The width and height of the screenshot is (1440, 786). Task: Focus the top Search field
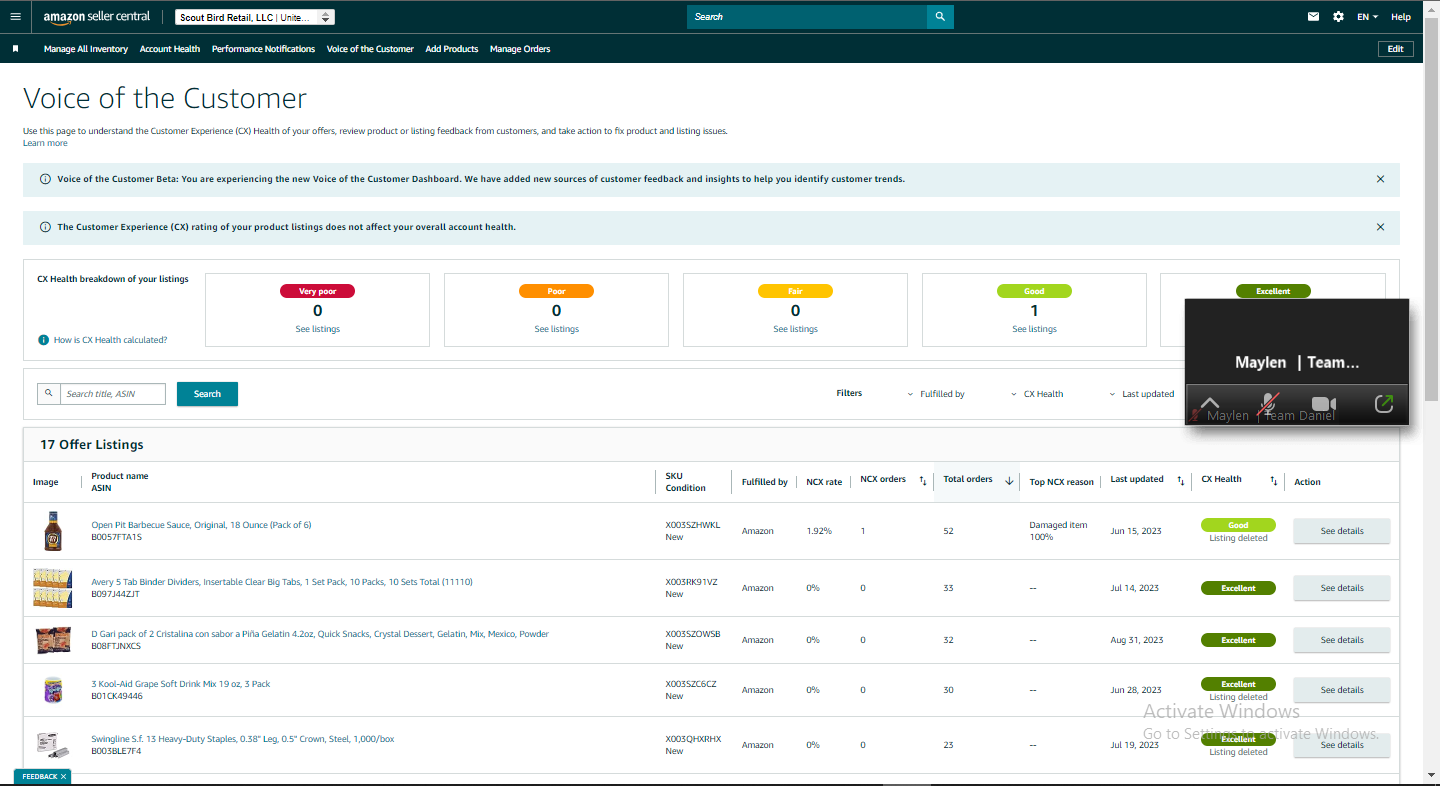[807, 17]
